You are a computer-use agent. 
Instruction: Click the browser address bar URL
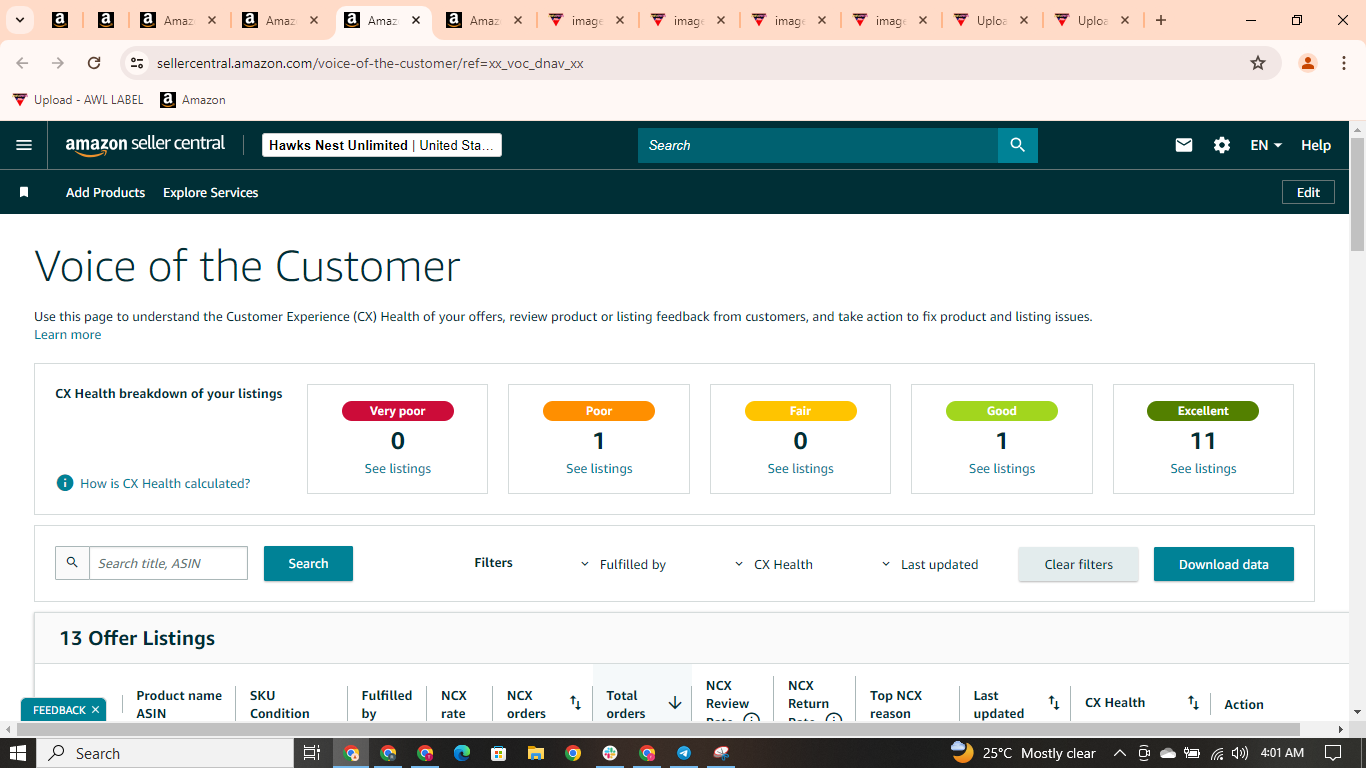pyautogui.click(x=370, y=63)
